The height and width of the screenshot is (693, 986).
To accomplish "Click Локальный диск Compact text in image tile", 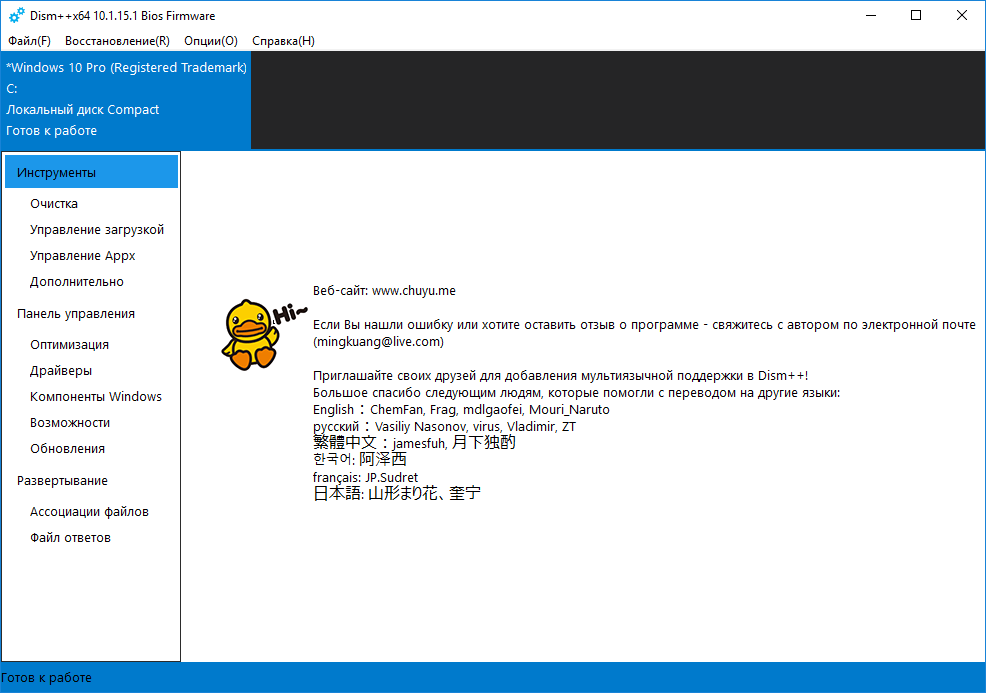I will tap(82, 109).
